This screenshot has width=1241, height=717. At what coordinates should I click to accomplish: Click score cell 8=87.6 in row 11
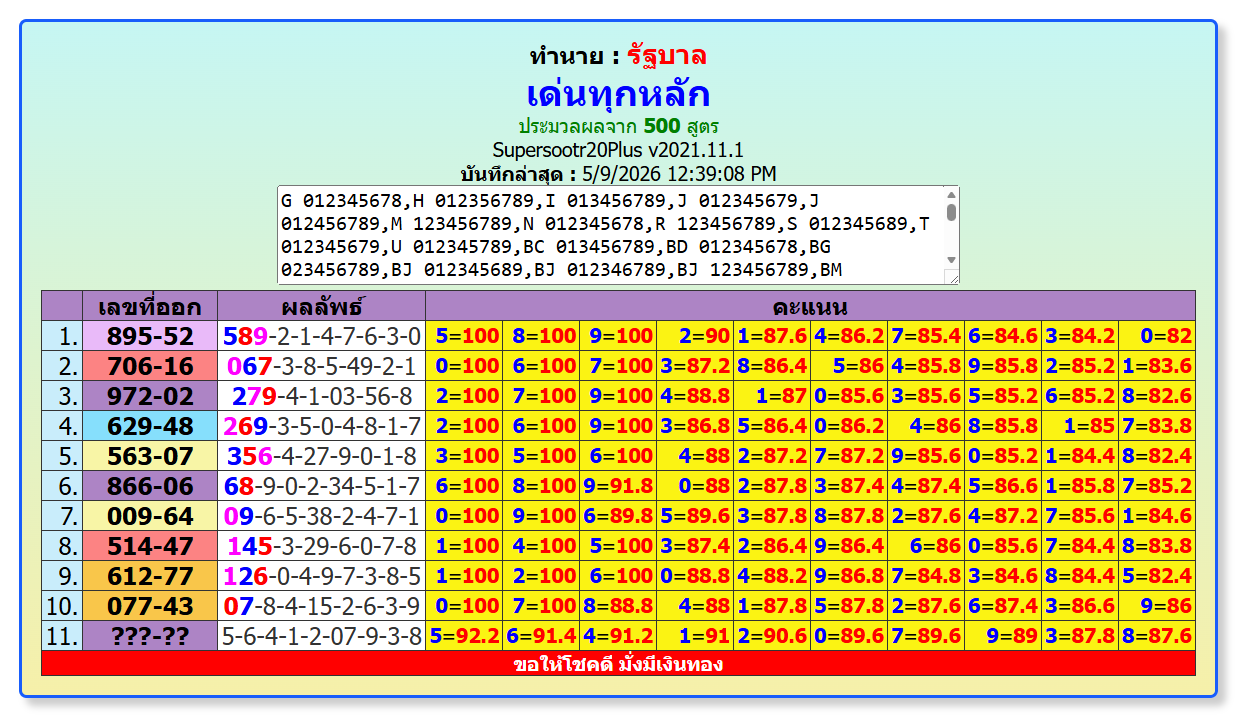(1157, 636)
